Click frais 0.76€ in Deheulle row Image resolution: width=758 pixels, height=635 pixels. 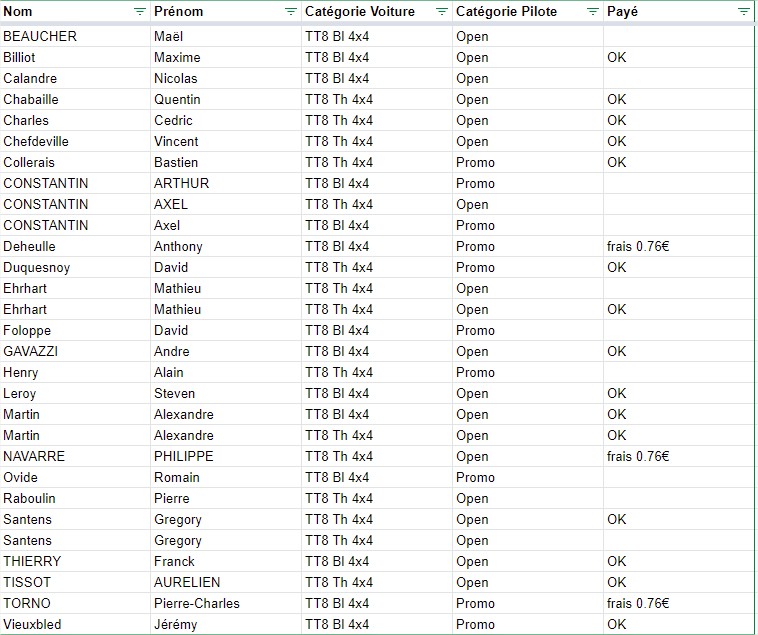tap(679, 246)
